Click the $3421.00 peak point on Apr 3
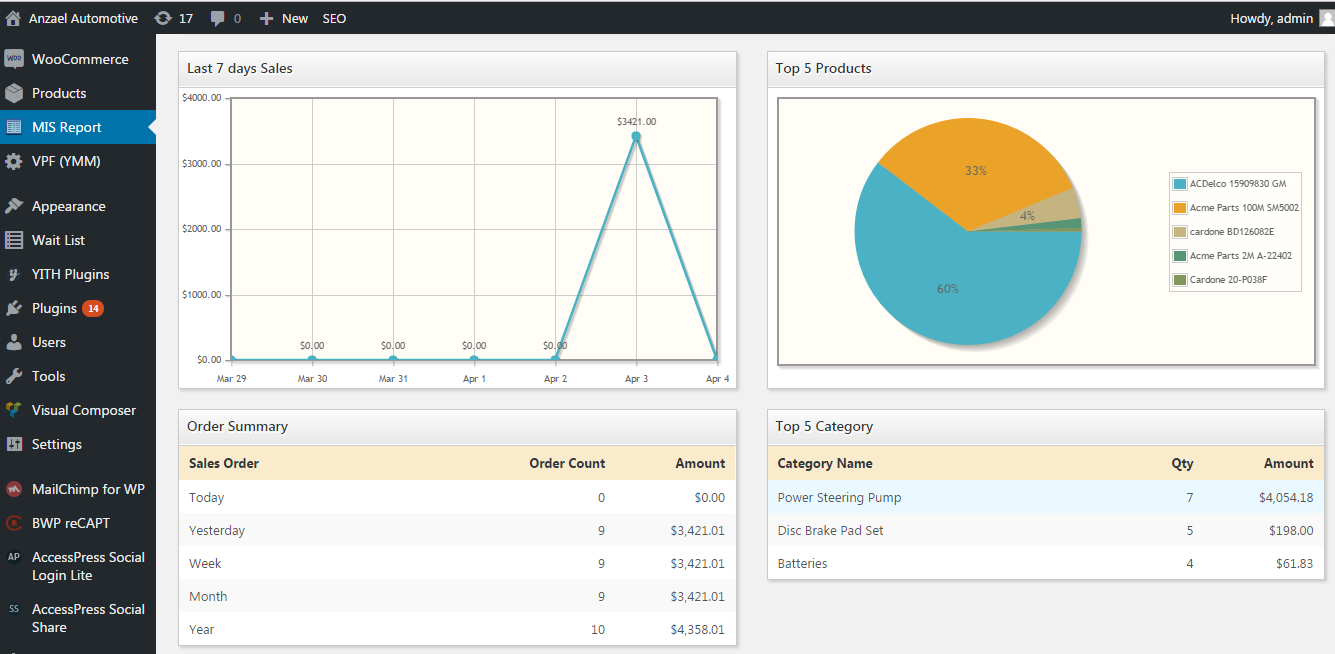This screenshot has height=654, width=1335. (x=636, y=136)
